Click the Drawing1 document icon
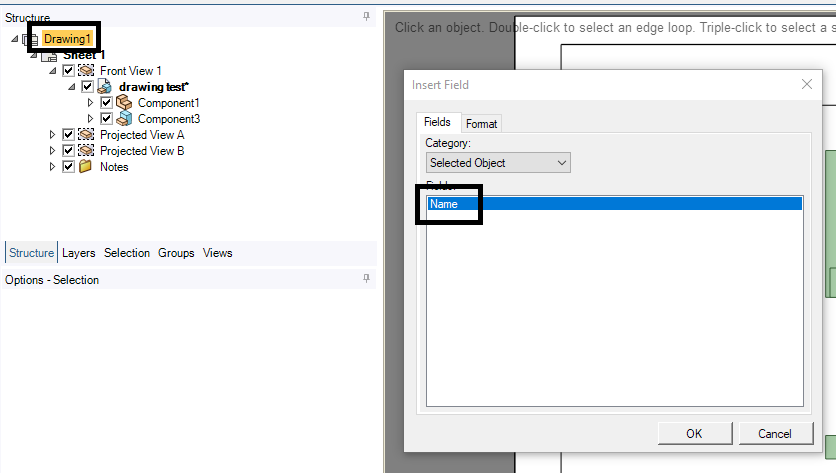 pos(31,39)
